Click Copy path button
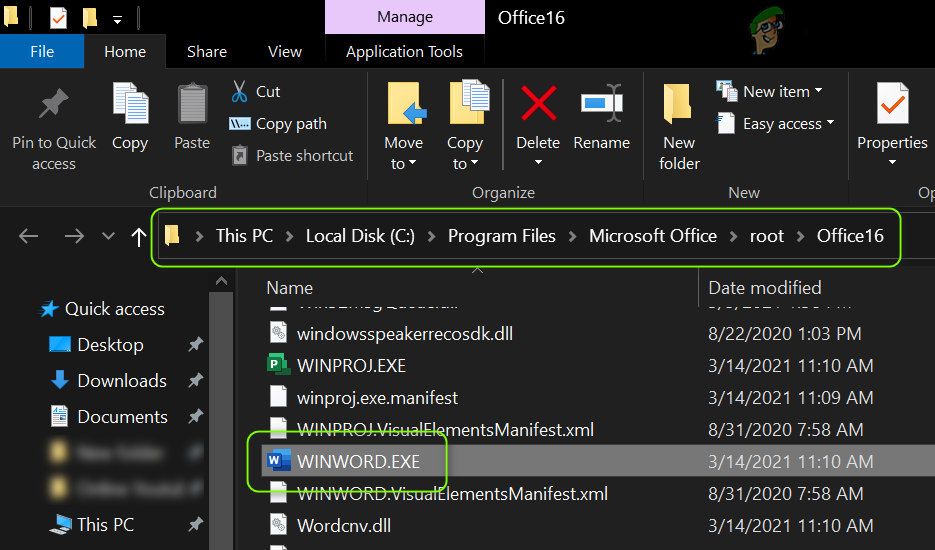935x550 pixels. click(278, 123)
